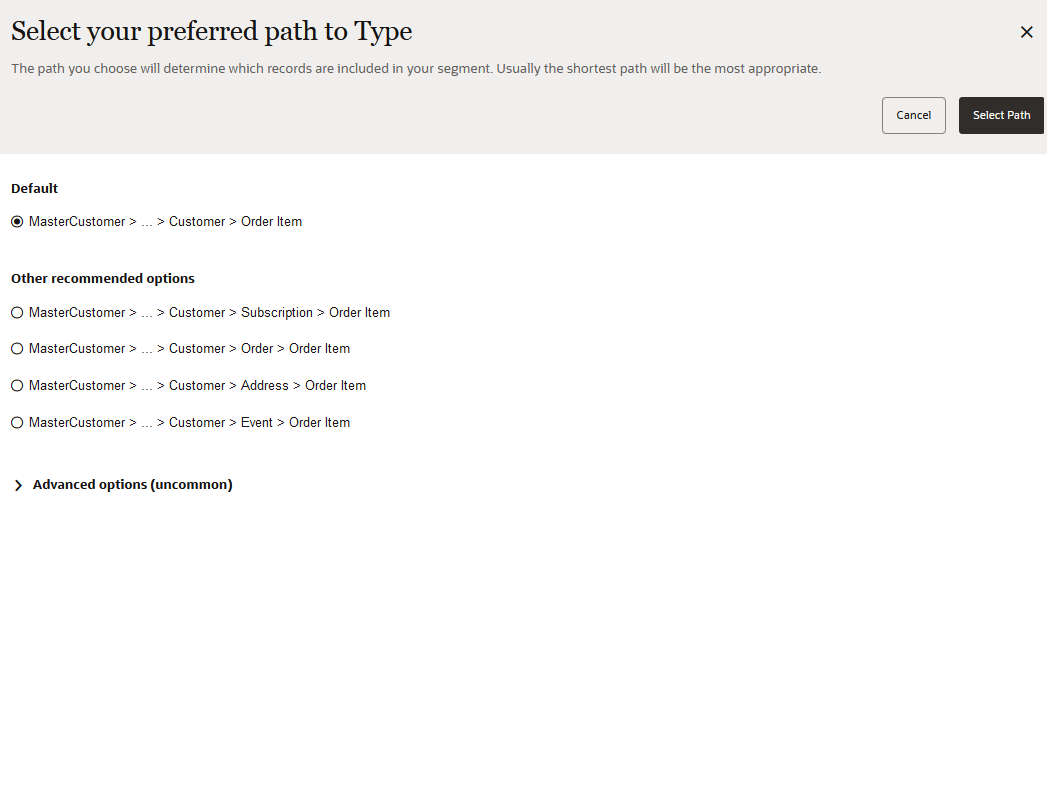Expand the ellipsis in the Event path
Image resolution: width=1047 pixels, height=796 pixels.
click(x=147, y=424)
